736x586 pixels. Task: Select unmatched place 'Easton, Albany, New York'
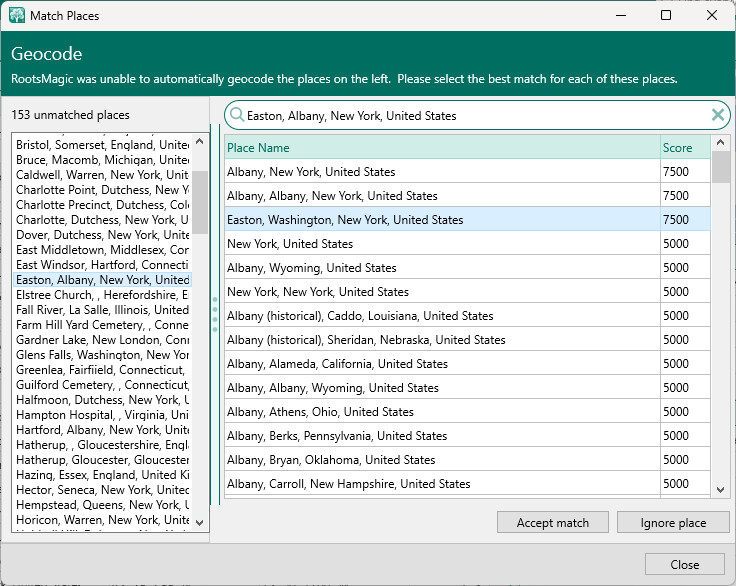(x=102, y=280)
